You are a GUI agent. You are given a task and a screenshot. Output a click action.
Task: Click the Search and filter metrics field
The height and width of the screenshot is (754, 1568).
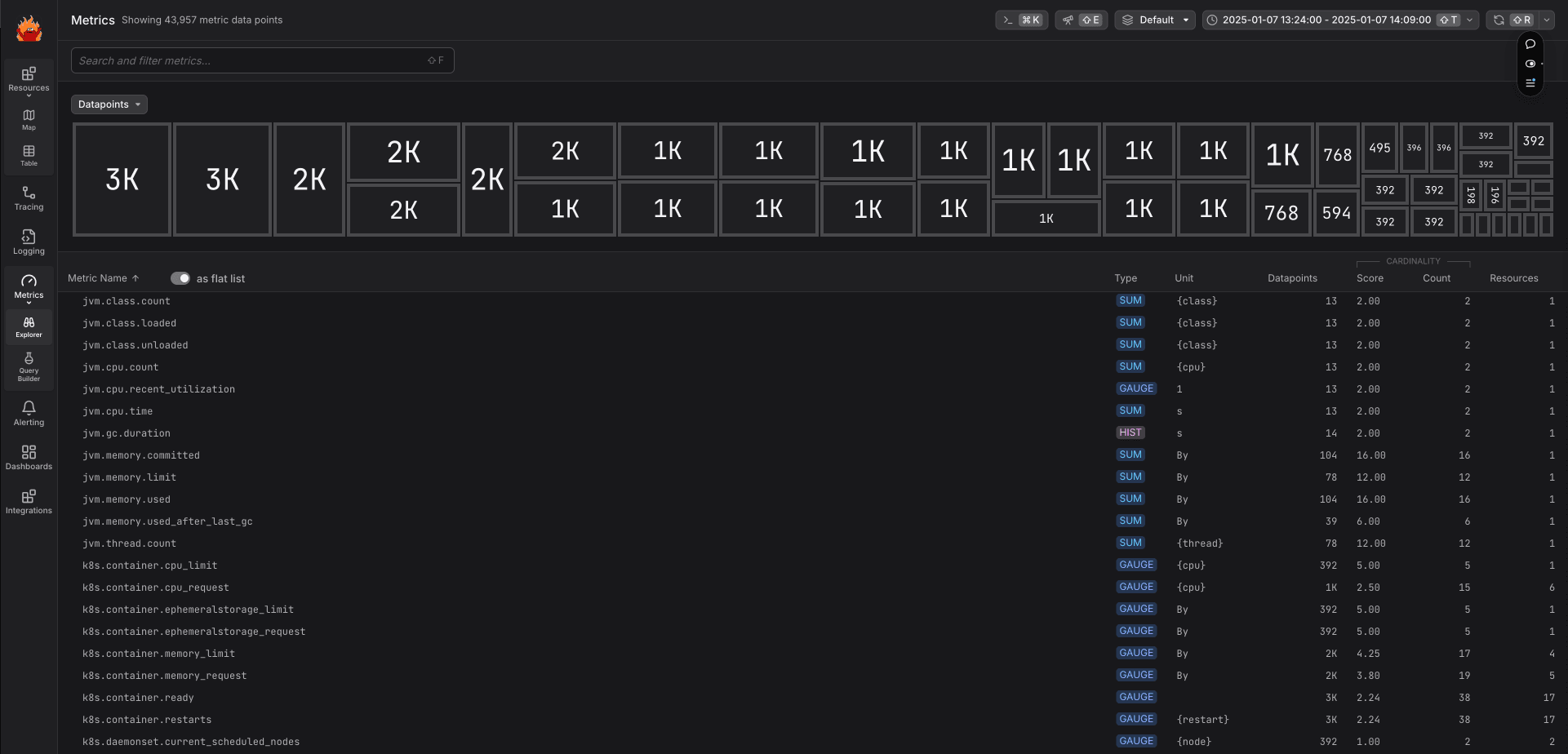point(263,60)
